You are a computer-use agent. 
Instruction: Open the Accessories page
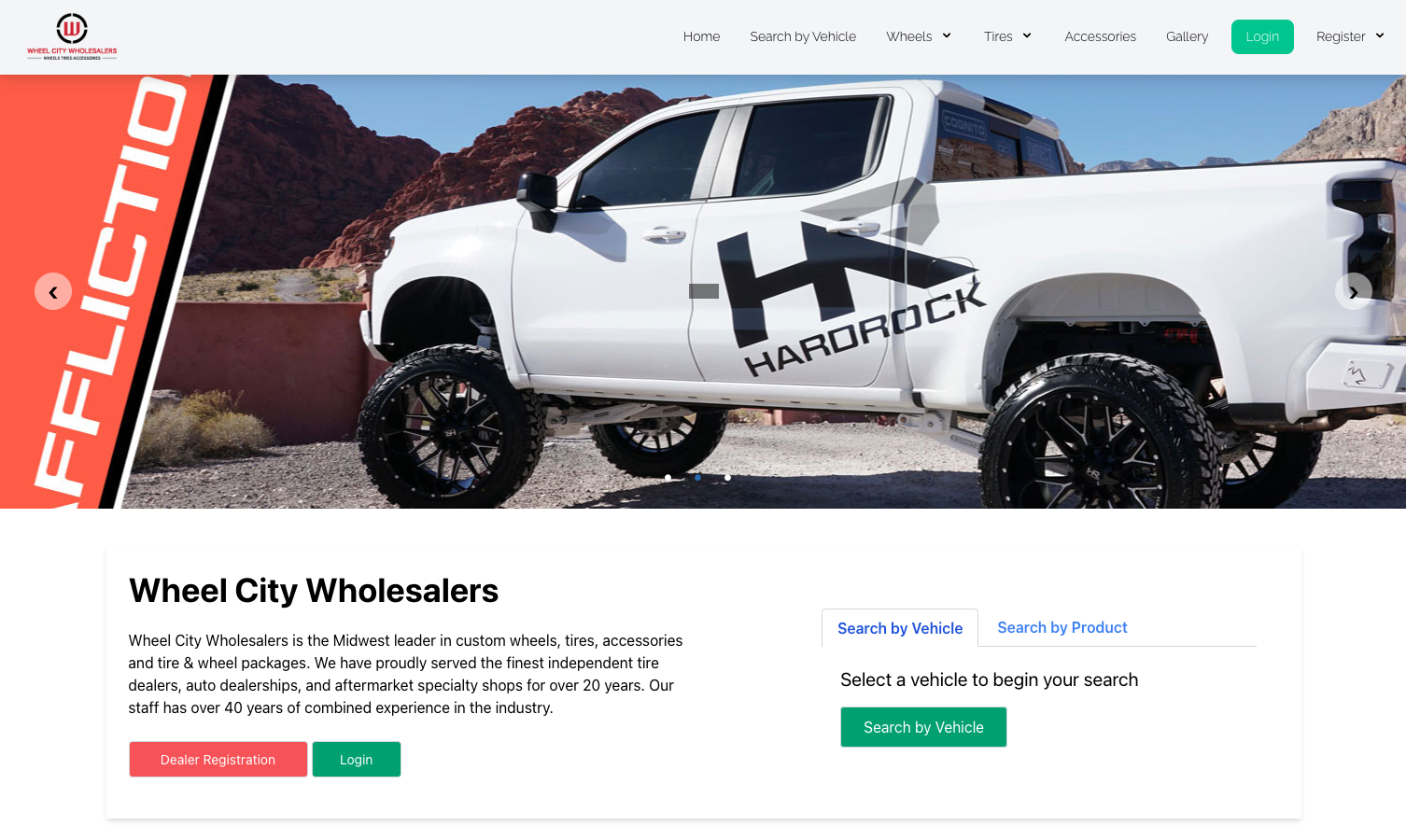coord(1100,36)
